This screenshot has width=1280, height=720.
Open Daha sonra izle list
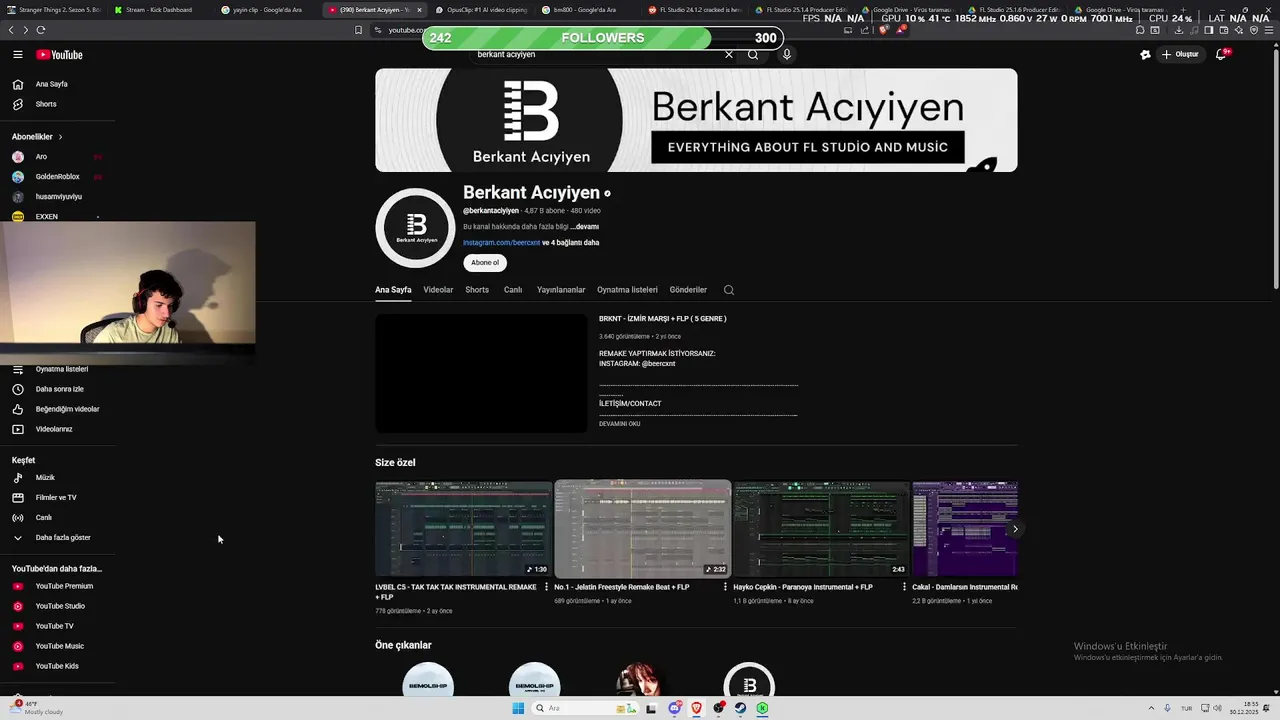[60, 389]
